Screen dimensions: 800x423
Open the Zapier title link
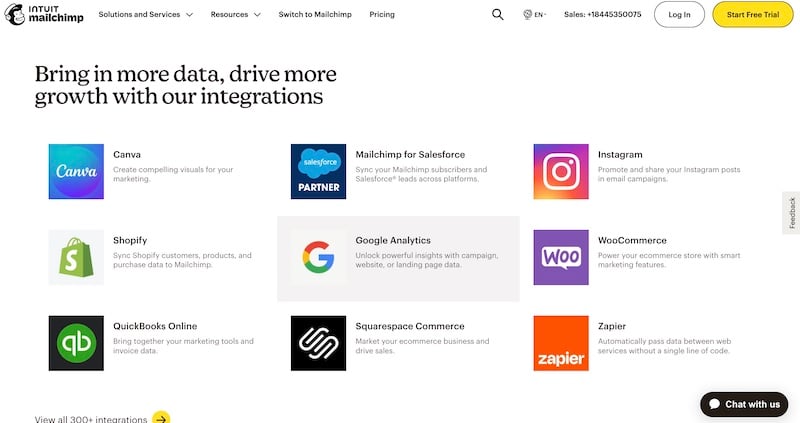(612, 326)
